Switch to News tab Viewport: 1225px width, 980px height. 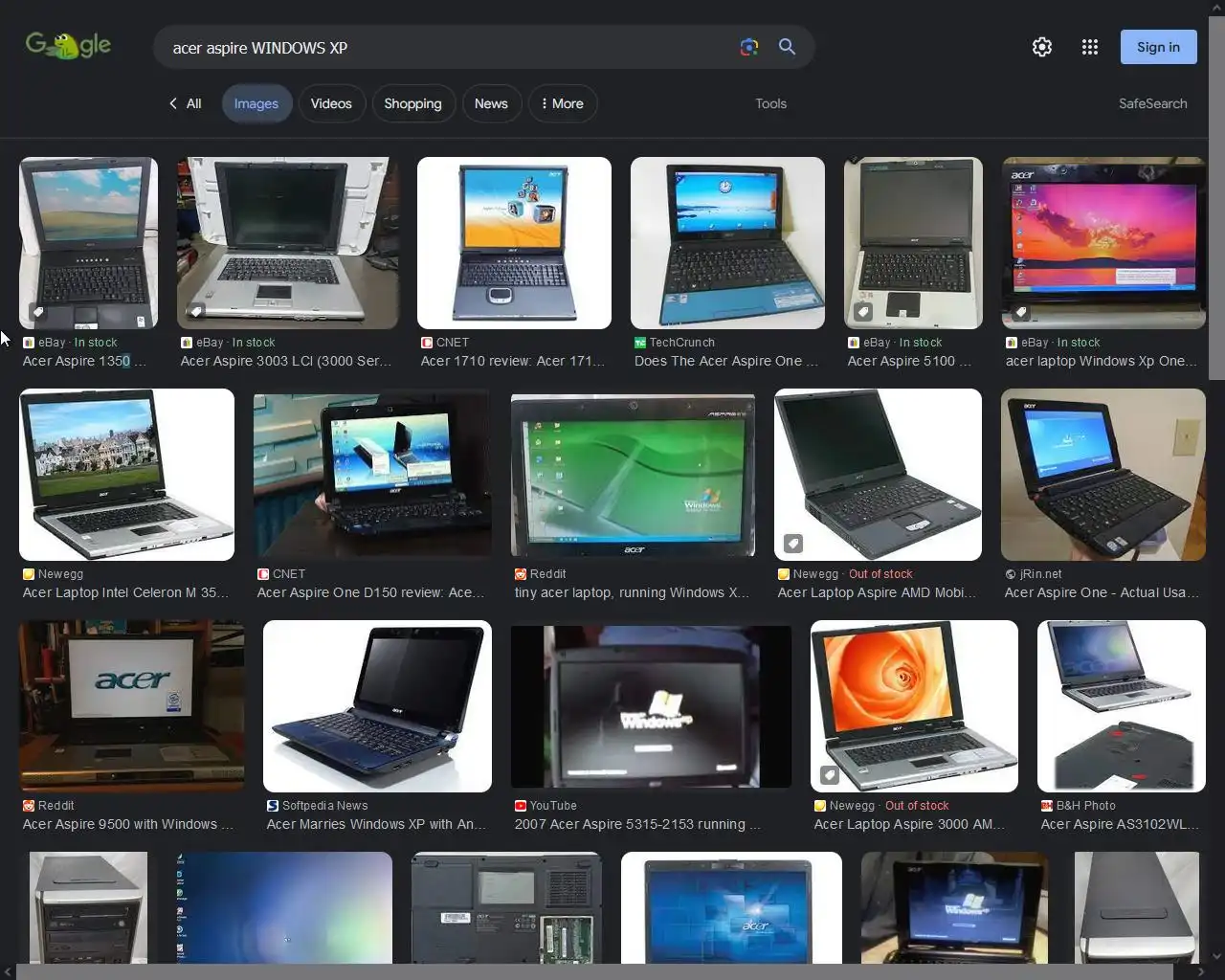(491, 103)
